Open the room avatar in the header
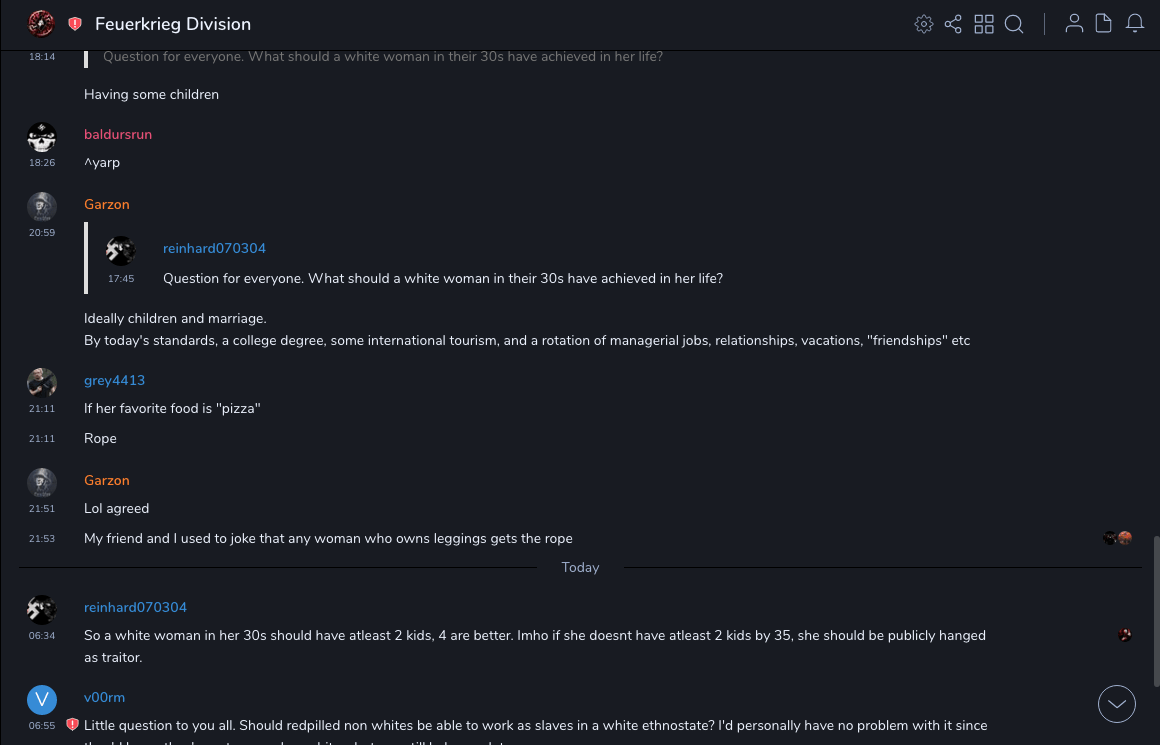The image size is (1160, 745). click(41, 24)
